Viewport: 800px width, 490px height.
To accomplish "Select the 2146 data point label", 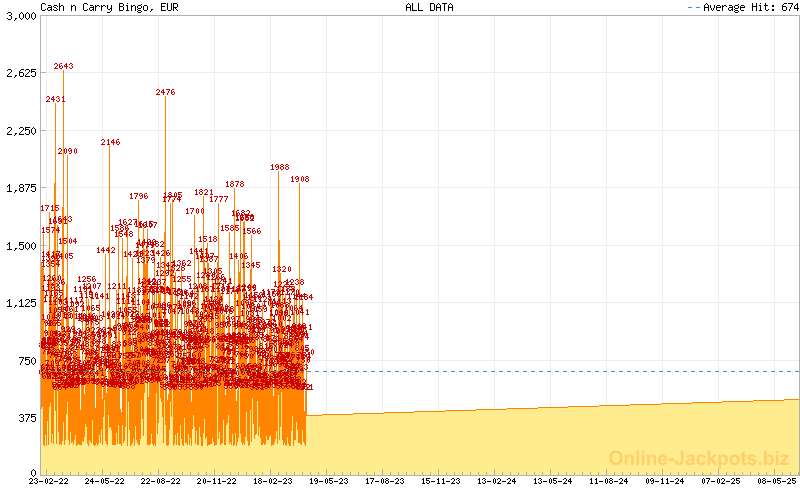I will coord(110,142).
